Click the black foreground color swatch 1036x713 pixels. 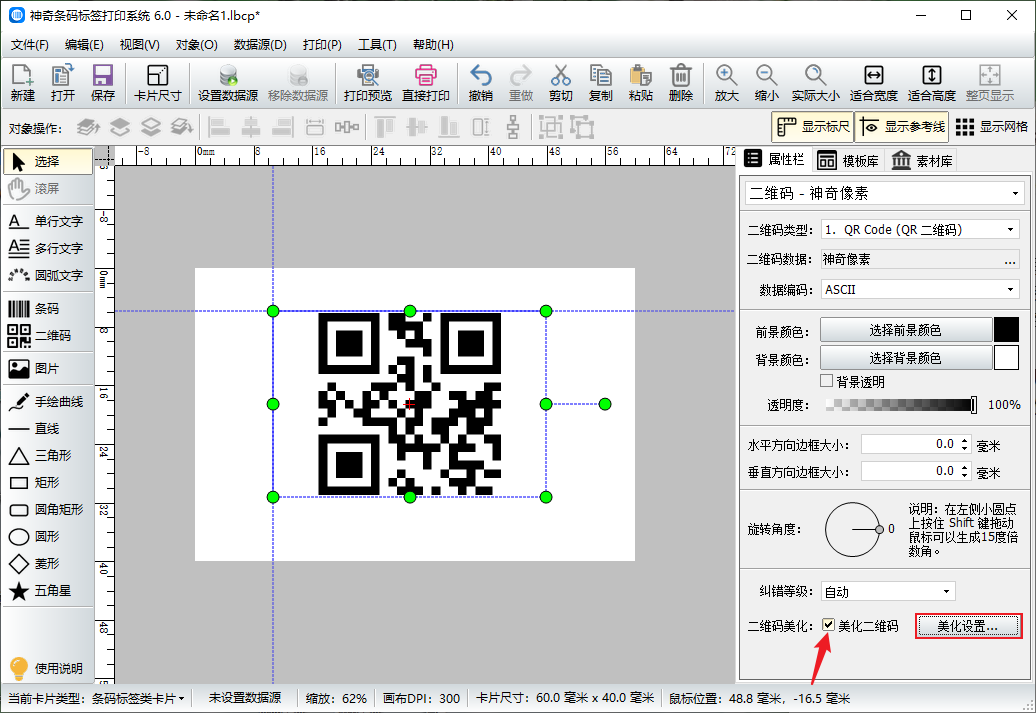1005,330
